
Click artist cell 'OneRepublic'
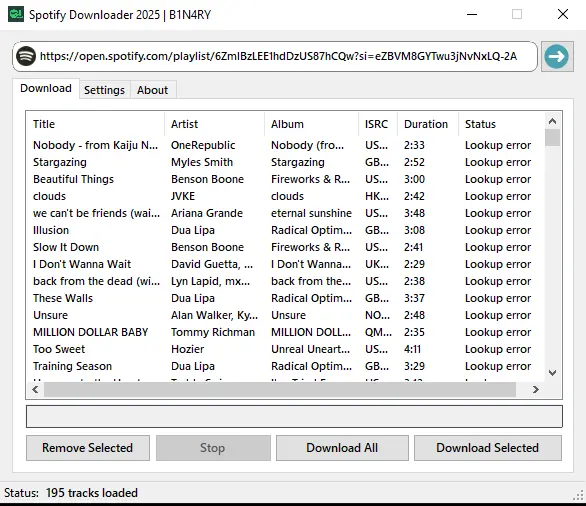click(x=203, y=145)
